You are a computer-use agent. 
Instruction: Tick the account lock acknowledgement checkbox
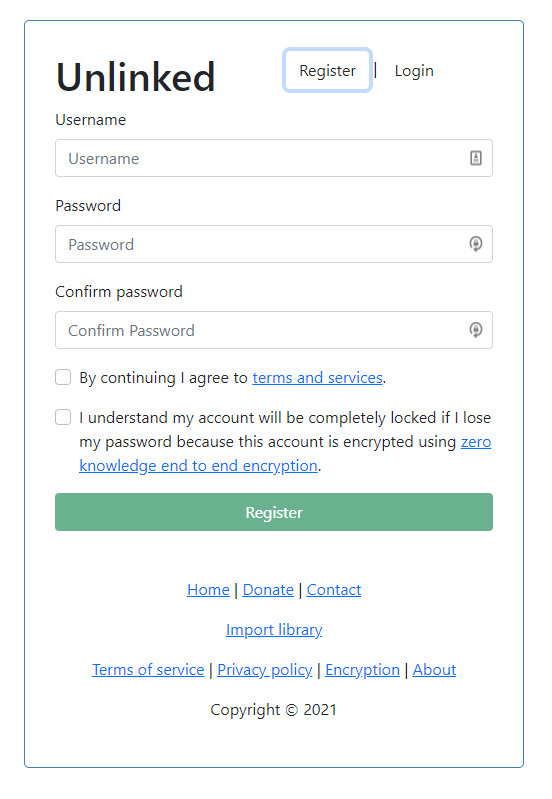point(63,417)
